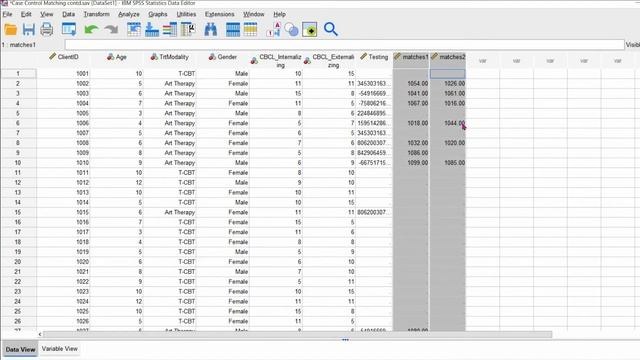Click the cell value editor field
640x360 pixels.
[344, 44]
